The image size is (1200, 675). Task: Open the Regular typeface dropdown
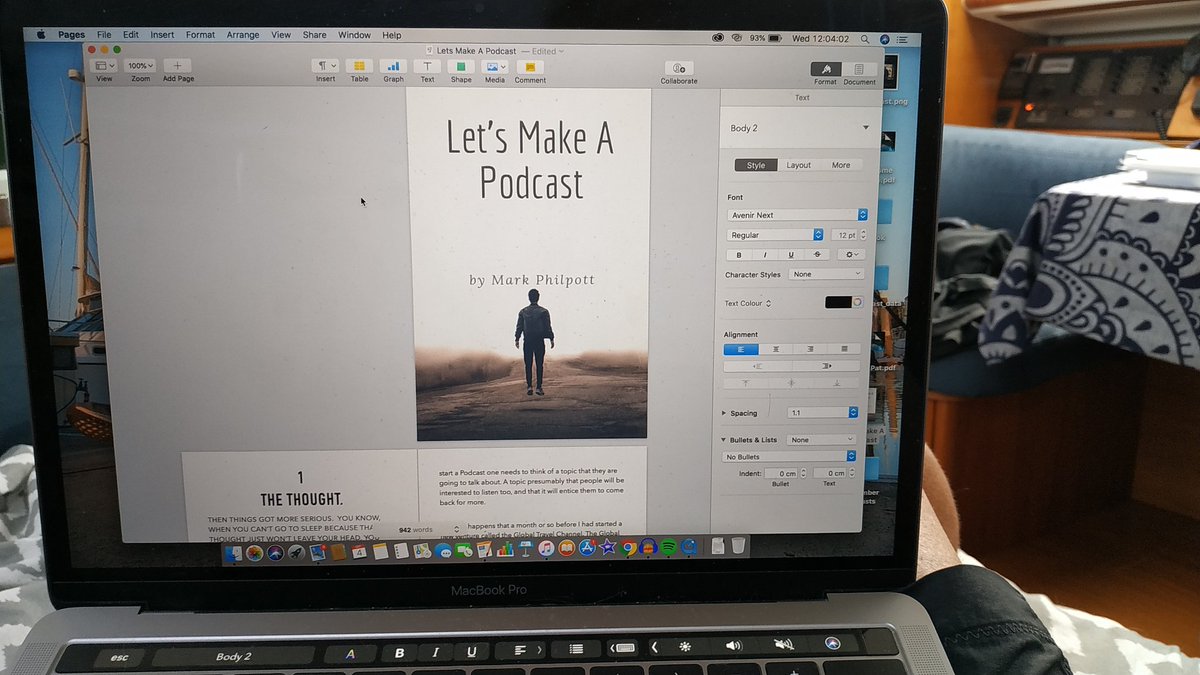(x=775, y=235)
